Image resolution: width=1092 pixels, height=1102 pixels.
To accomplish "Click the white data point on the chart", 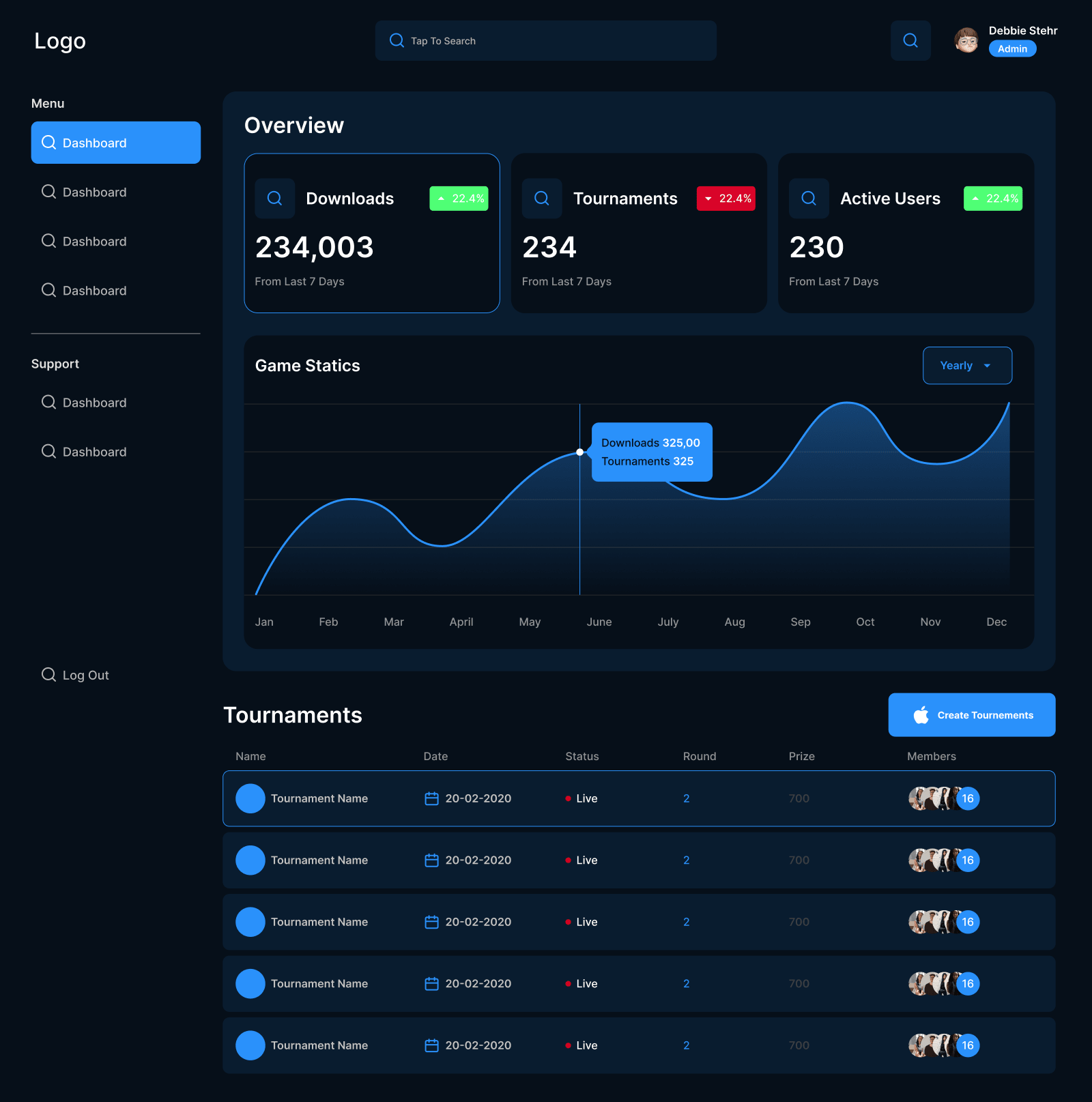I will [x=580, y=452].
